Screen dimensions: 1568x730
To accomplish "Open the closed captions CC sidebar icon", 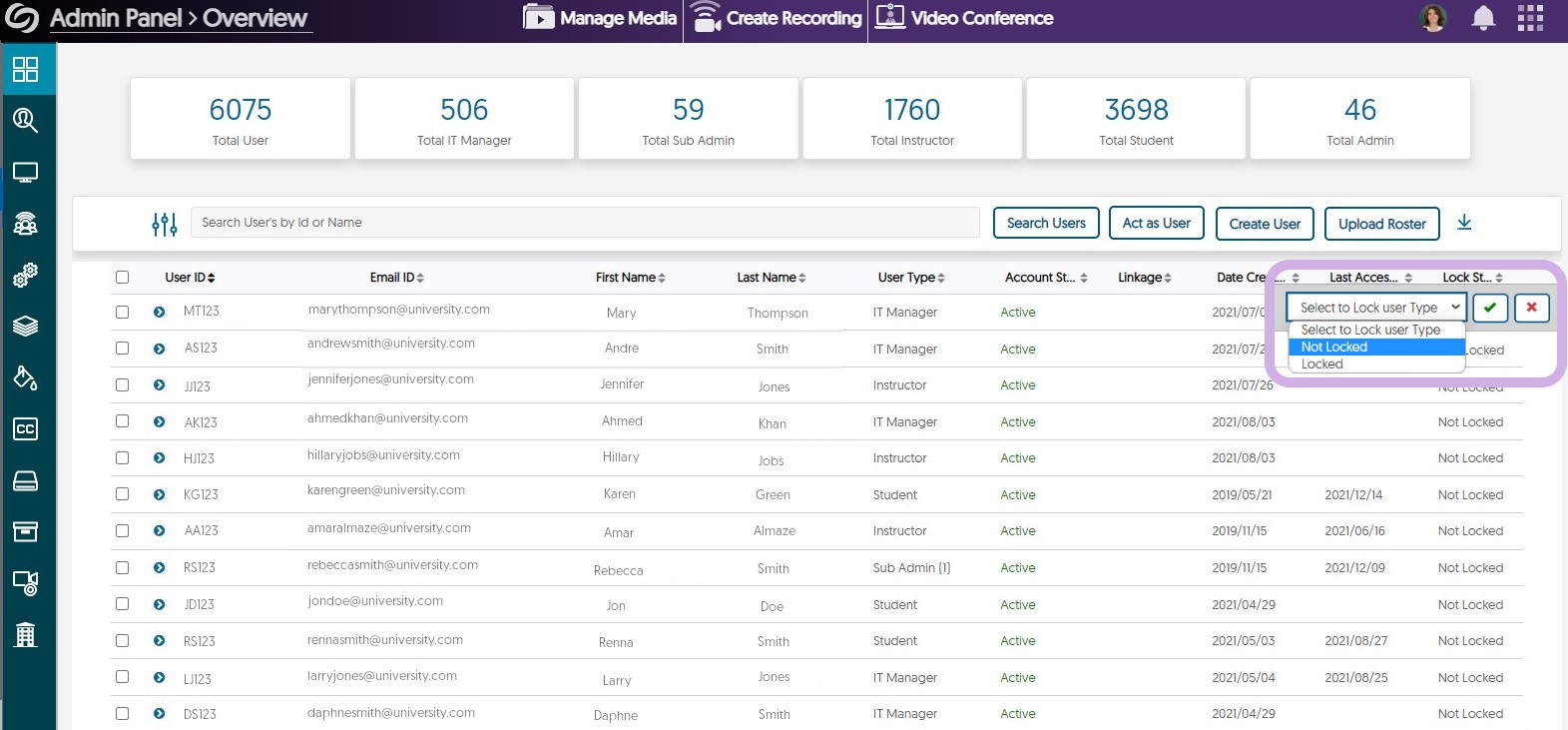I will pyautogui.click(x=25, y=429).
